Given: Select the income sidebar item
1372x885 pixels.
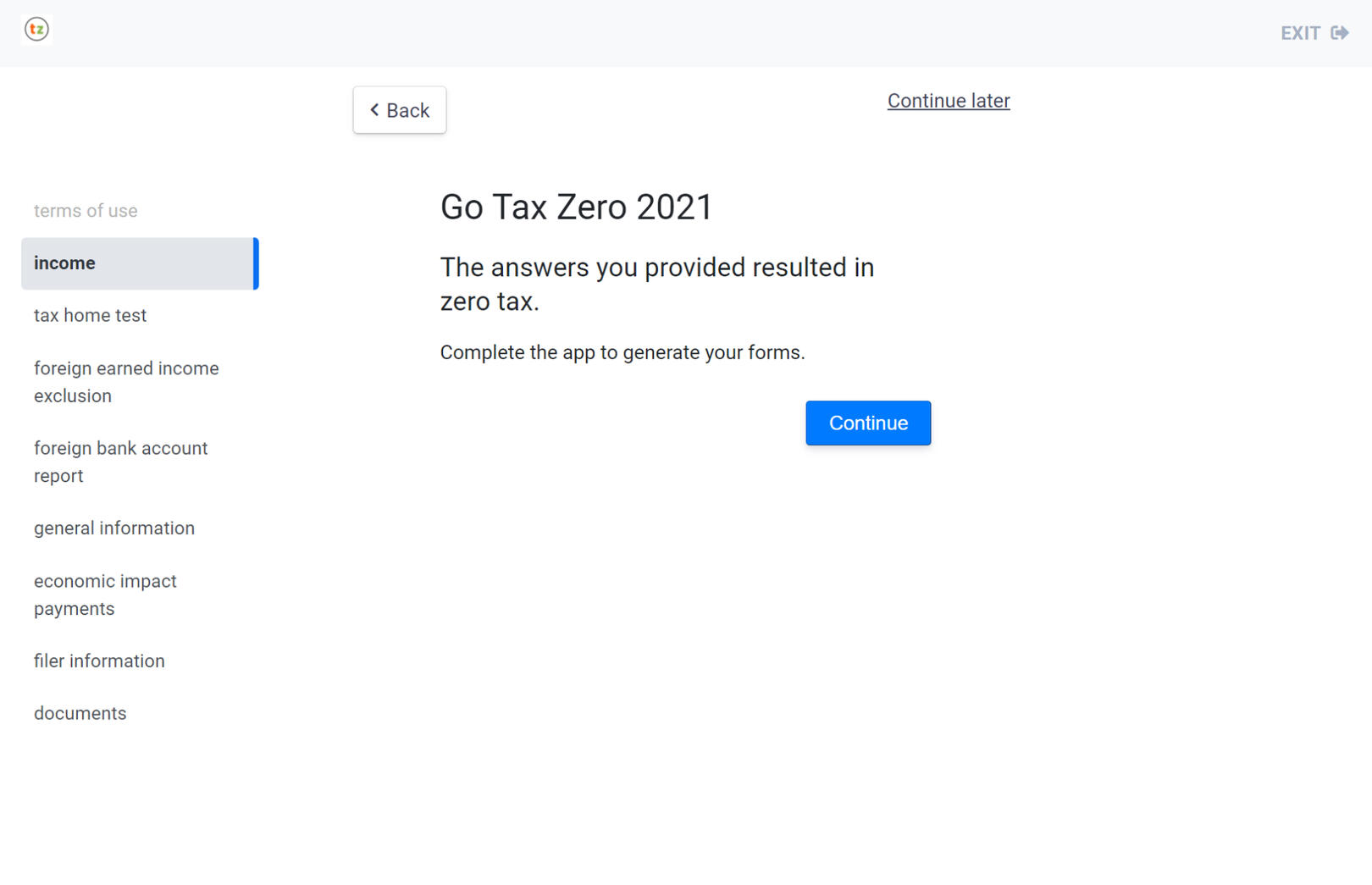Looking at the screenshot, I should click(64, 263).
